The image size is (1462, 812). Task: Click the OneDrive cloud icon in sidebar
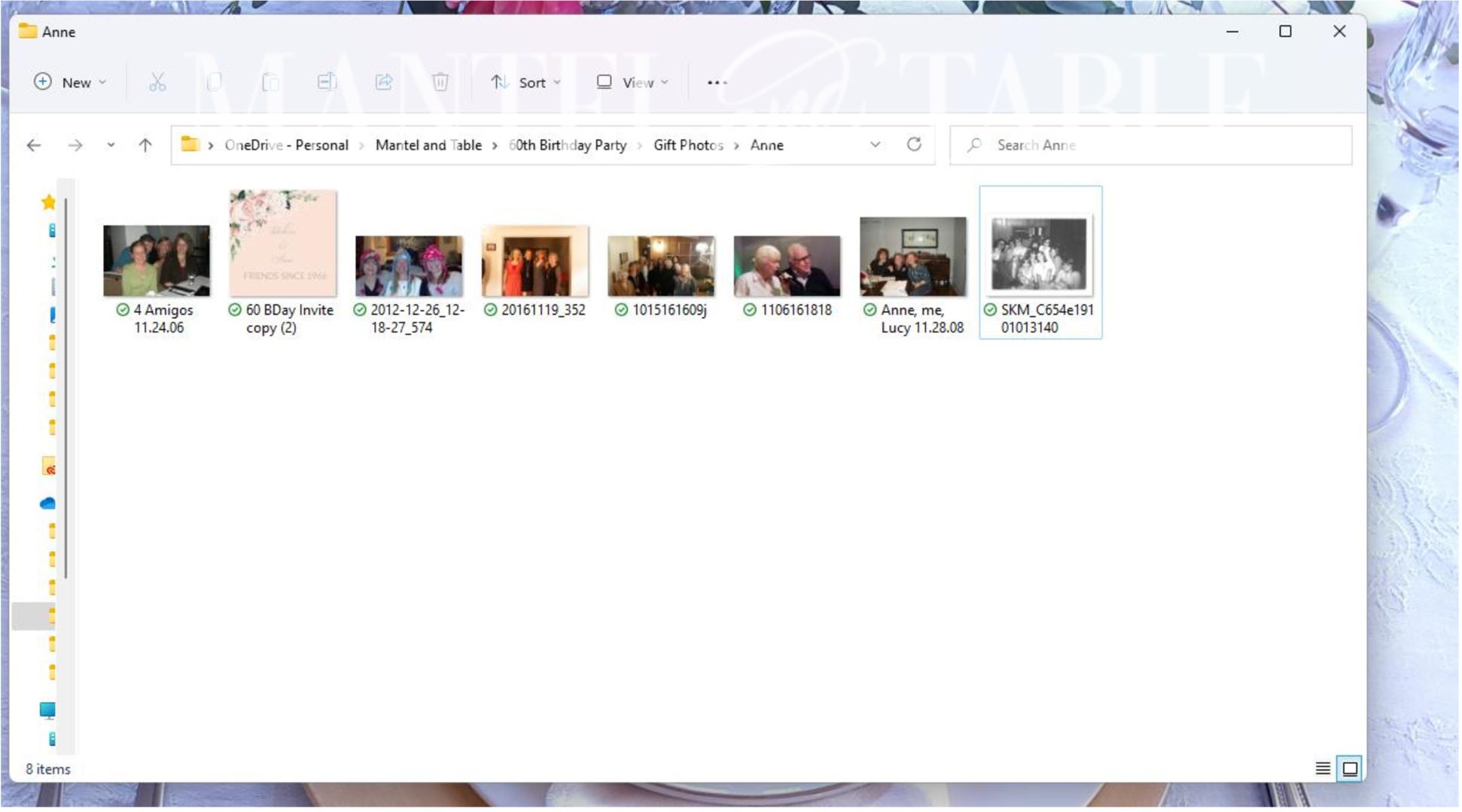(x=47, y=503)
